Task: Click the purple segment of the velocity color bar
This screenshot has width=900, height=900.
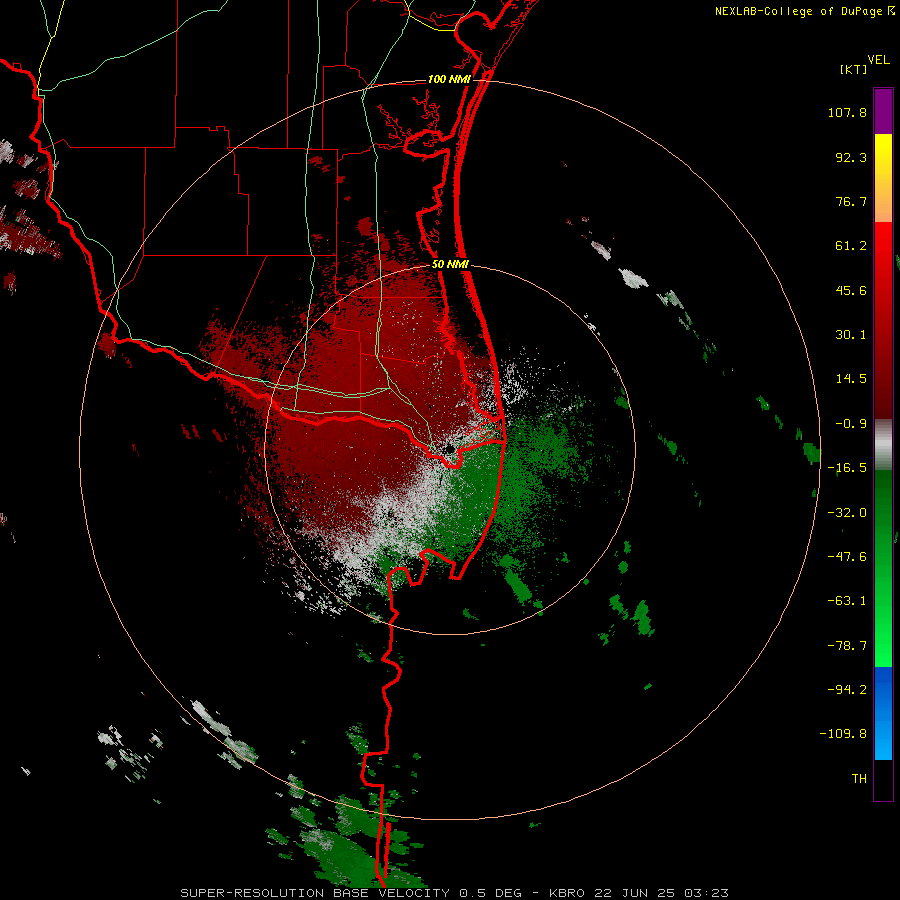Action: point(883,111)
